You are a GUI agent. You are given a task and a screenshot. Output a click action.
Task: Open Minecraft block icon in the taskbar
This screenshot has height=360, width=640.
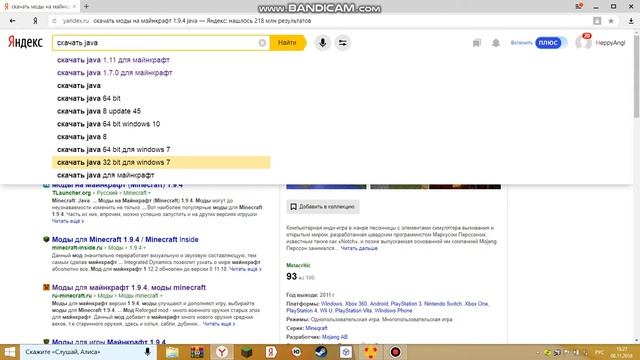tap(247, 352)
